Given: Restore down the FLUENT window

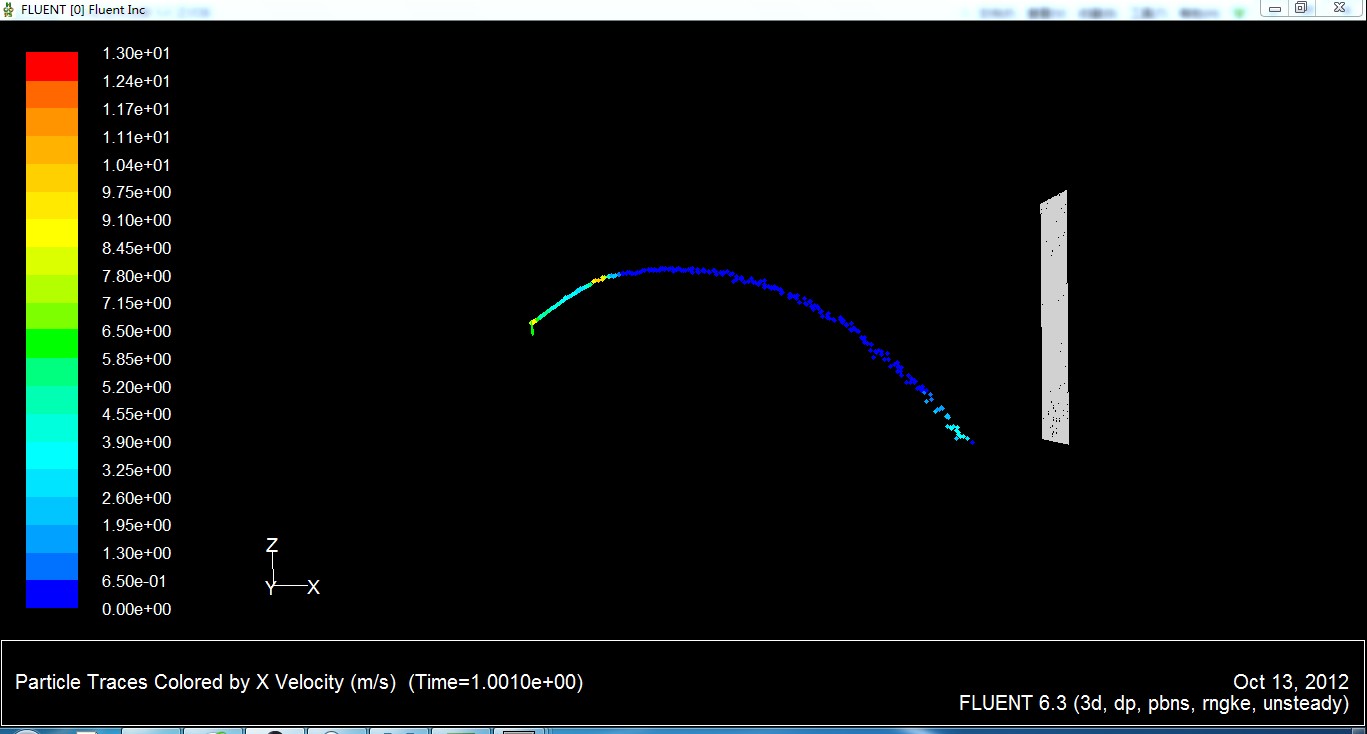Looking at the screenshot, I should point(1301,8).
